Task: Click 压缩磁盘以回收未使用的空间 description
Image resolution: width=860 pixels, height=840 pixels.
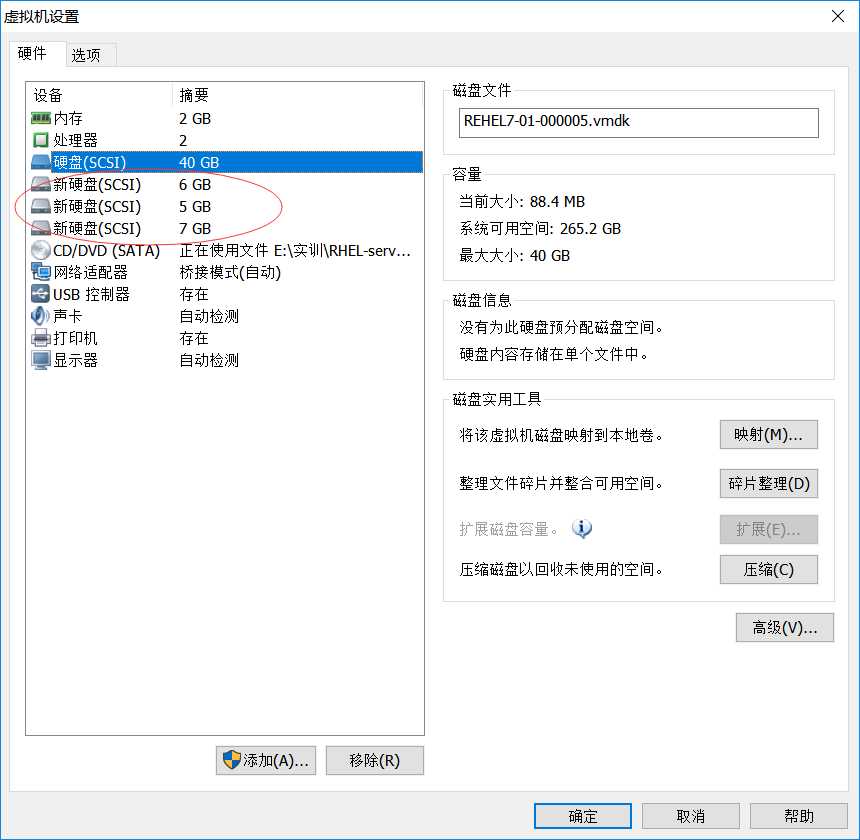Action: [561, 570]
